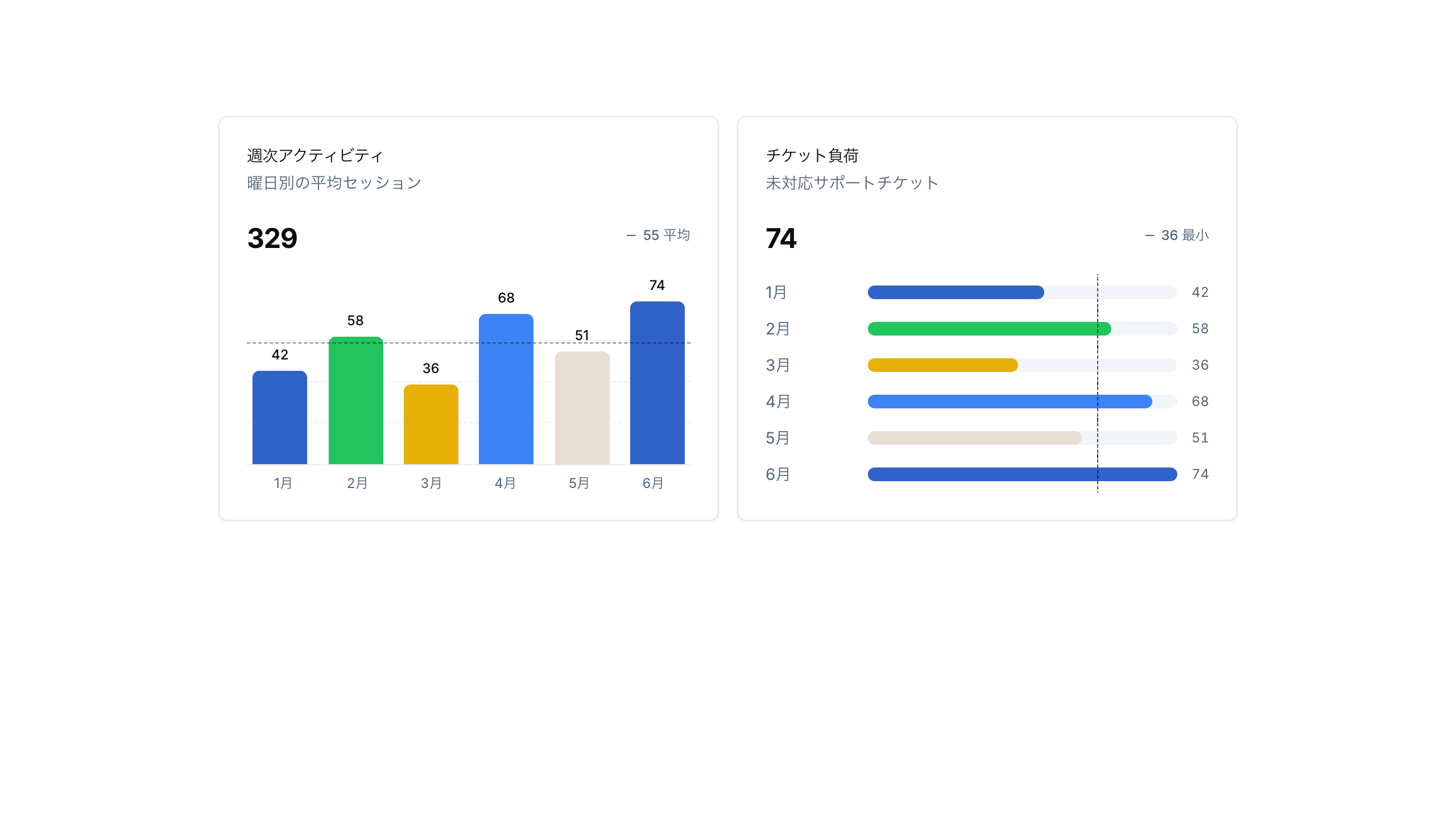Click the beige 5月 horizontal bar
Viewport: 1456px width, 819px height.
(975, 438)
